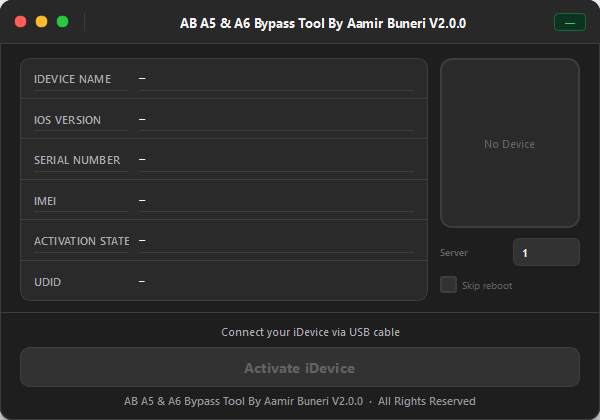Click the footer All Rights Reserved text
600x420 pixels.
pos(427,401)
